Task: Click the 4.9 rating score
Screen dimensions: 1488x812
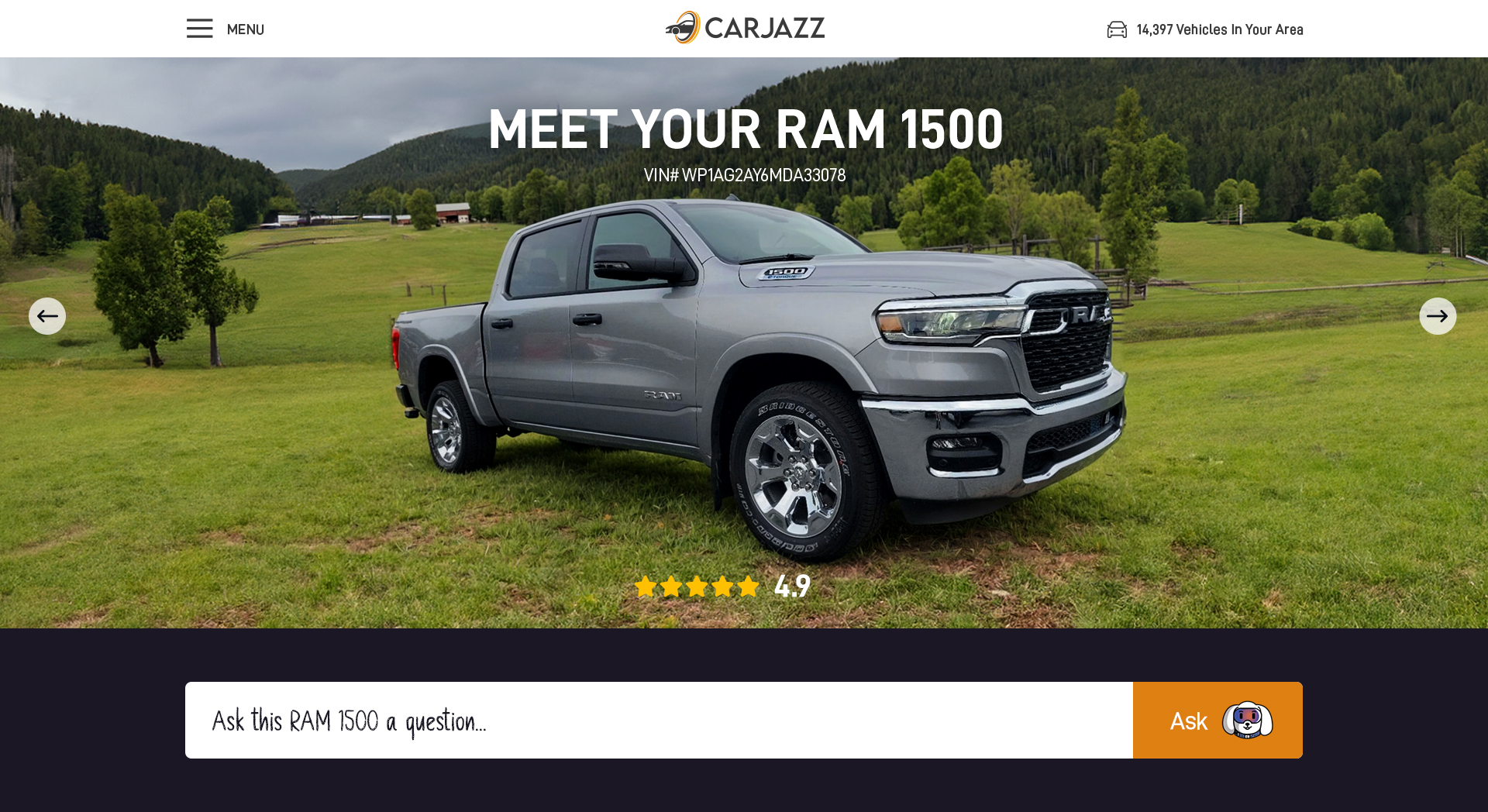Action: tap(792, 587)
